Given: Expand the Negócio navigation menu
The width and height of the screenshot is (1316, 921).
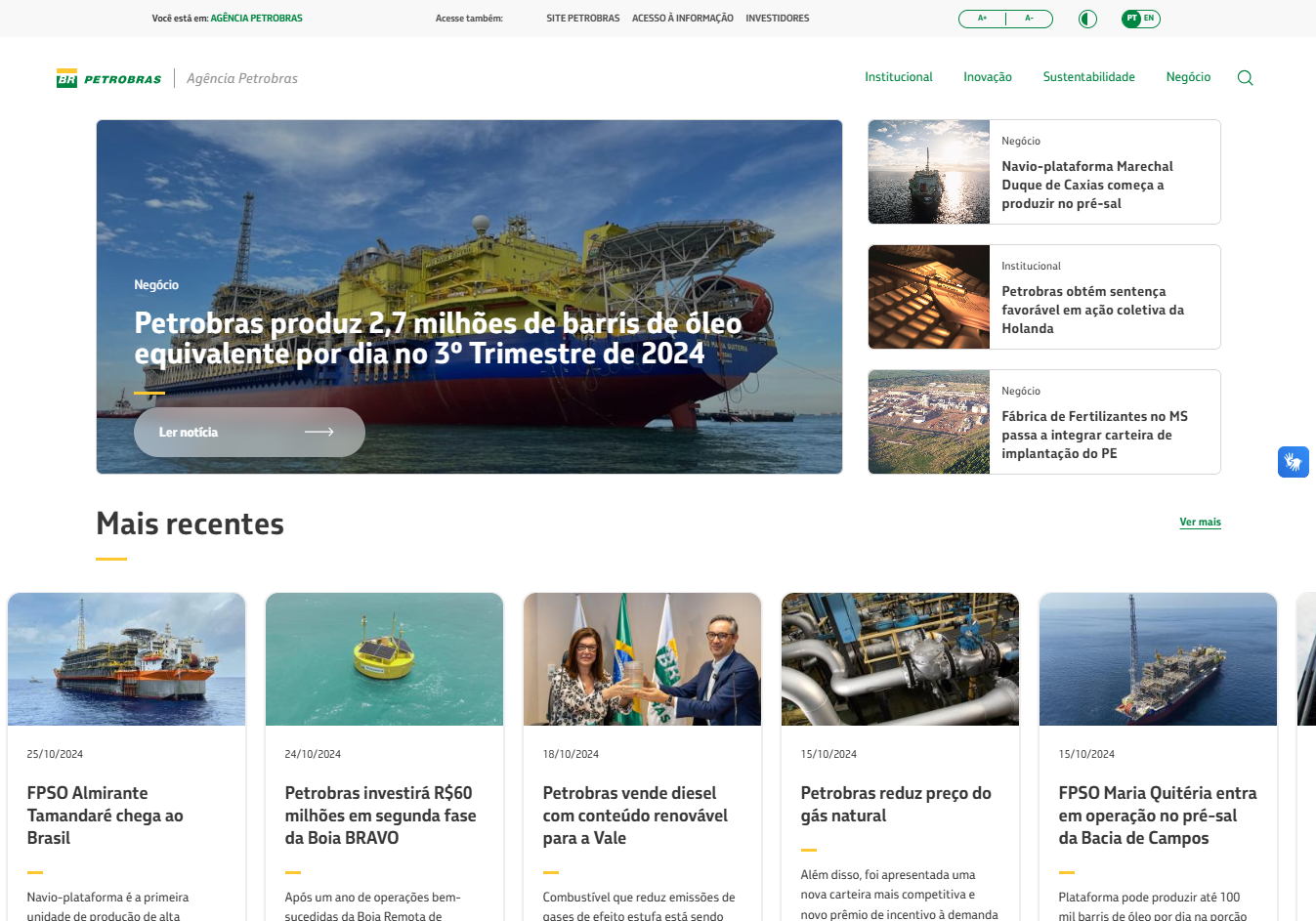Looking at the screenshot, I should tap(1188, 77).
